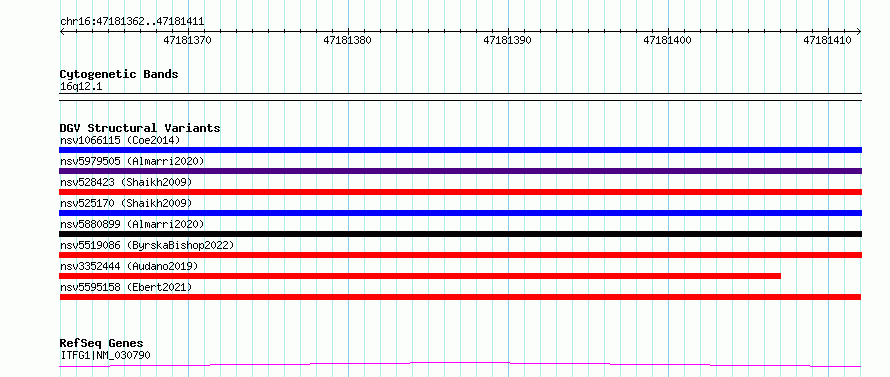
Task: Click the magenta ITFG1 gene line
Action: pos(460,364)
